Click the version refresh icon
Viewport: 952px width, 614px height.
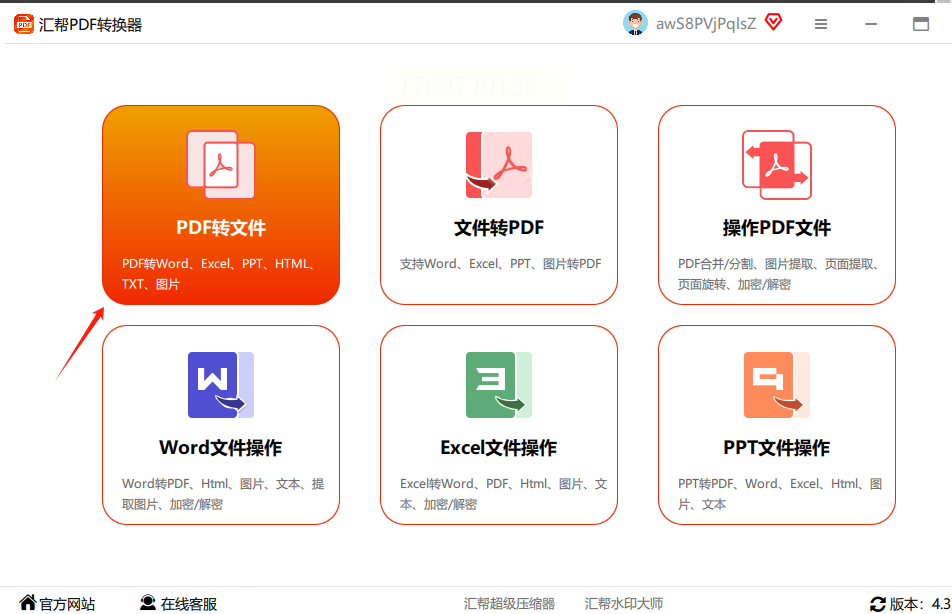pos(878,604)
